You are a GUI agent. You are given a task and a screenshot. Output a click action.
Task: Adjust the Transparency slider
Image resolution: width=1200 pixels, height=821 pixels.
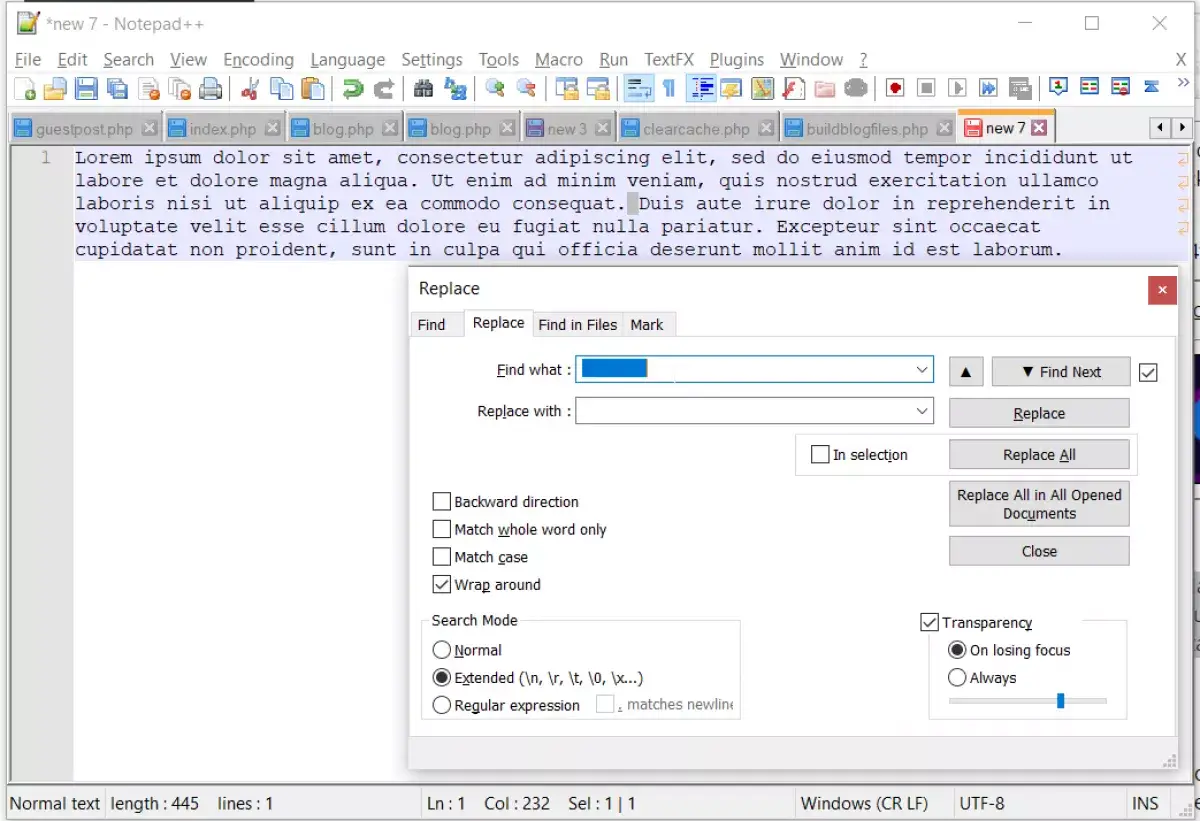1061,700
